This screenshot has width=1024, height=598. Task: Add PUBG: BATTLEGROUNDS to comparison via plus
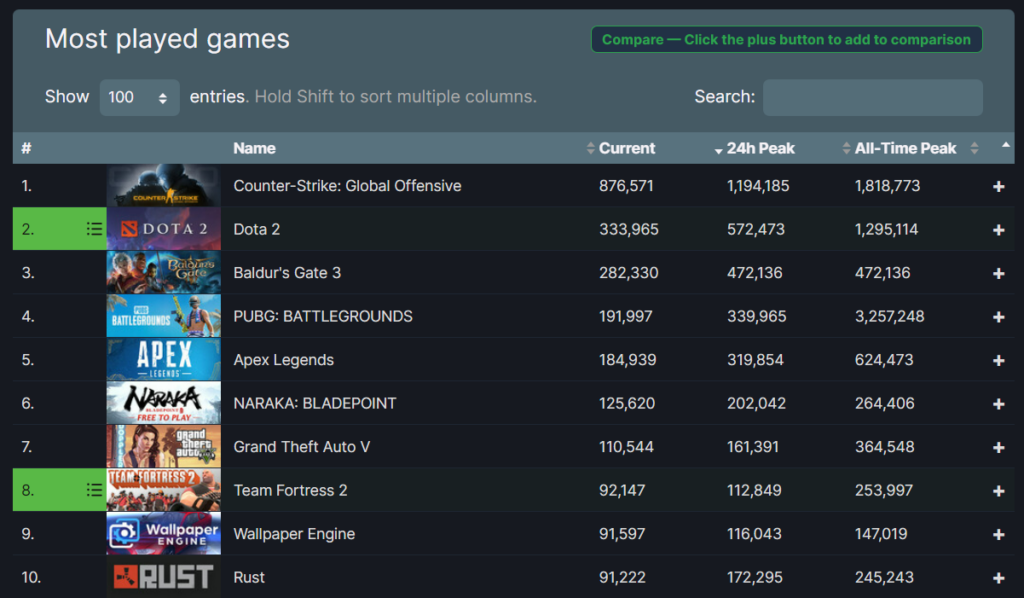[x=998, y=317]
